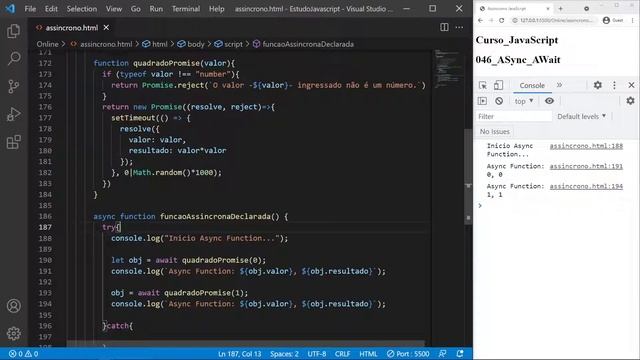
Task: Open the Accounts menu in activity bar
Action: click(x=13, y=306)
